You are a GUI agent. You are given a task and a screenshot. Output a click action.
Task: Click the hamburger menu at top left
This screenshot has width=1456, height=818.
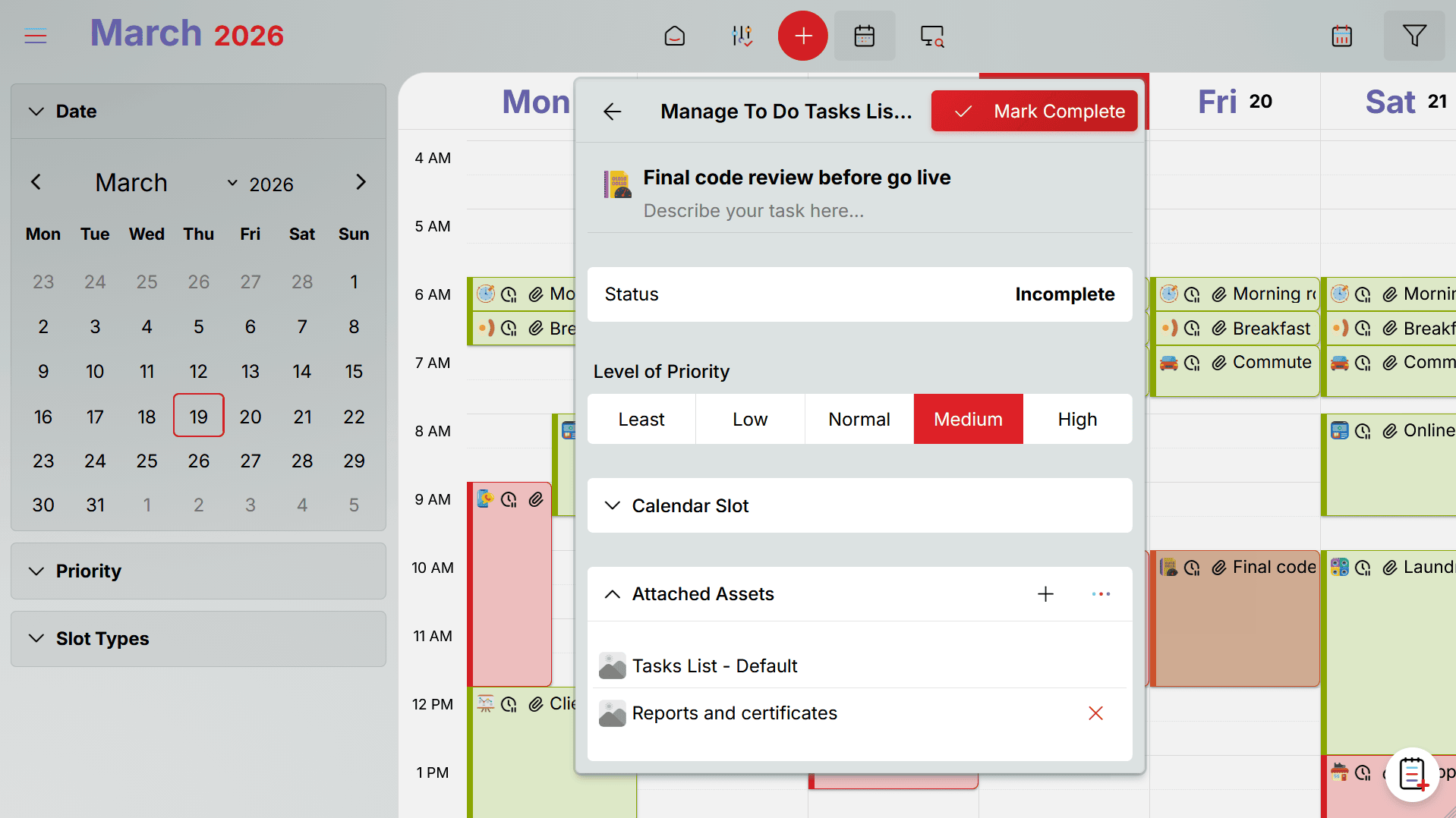click(36, 35)
